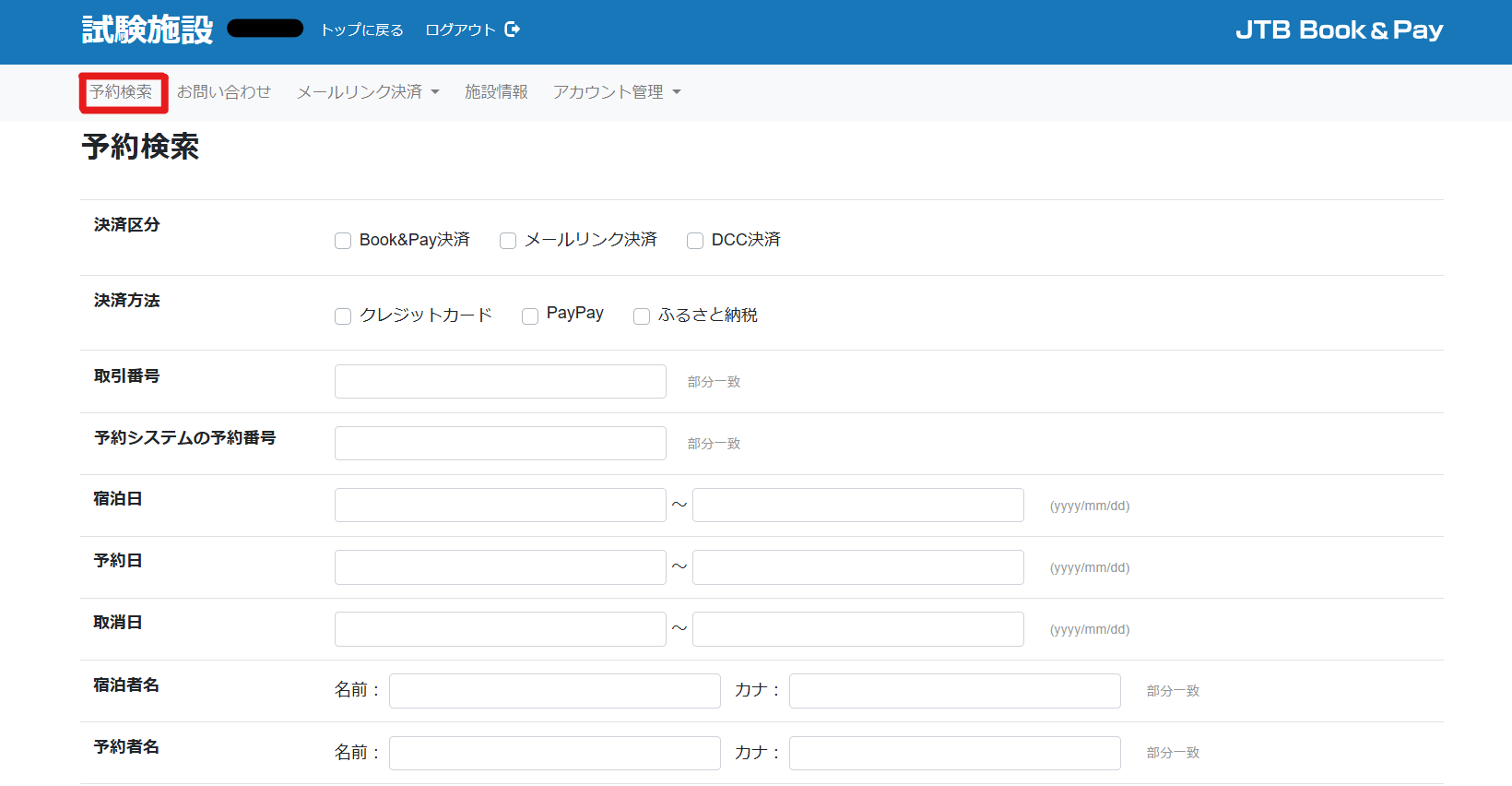The height and width of the screenshot is (786, 1512).
Task: Focus the 宿泊者名 カナ field
Action: (x=955, y=691)
